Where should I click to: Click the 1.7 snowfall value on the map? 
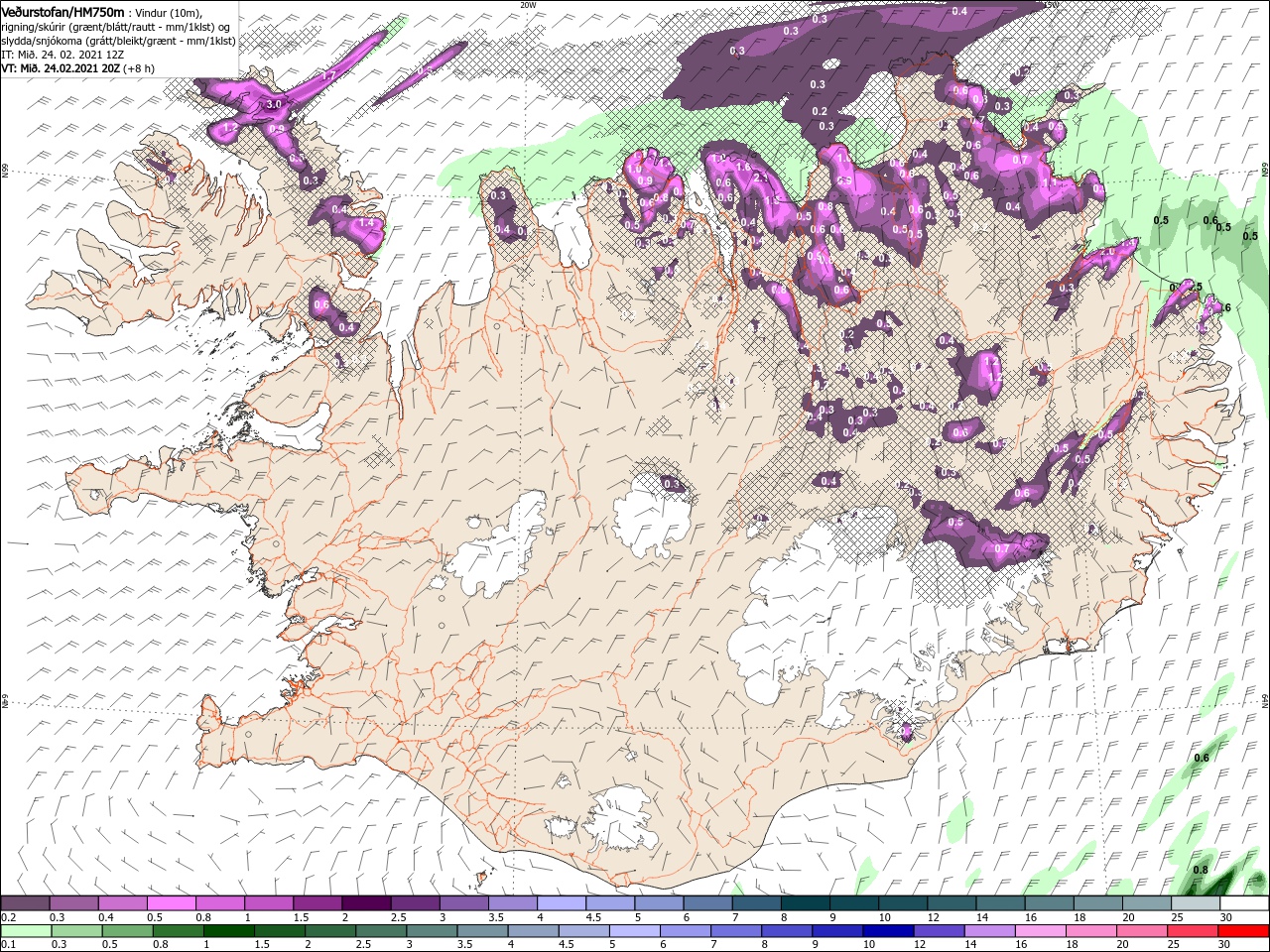pos(328,75)
